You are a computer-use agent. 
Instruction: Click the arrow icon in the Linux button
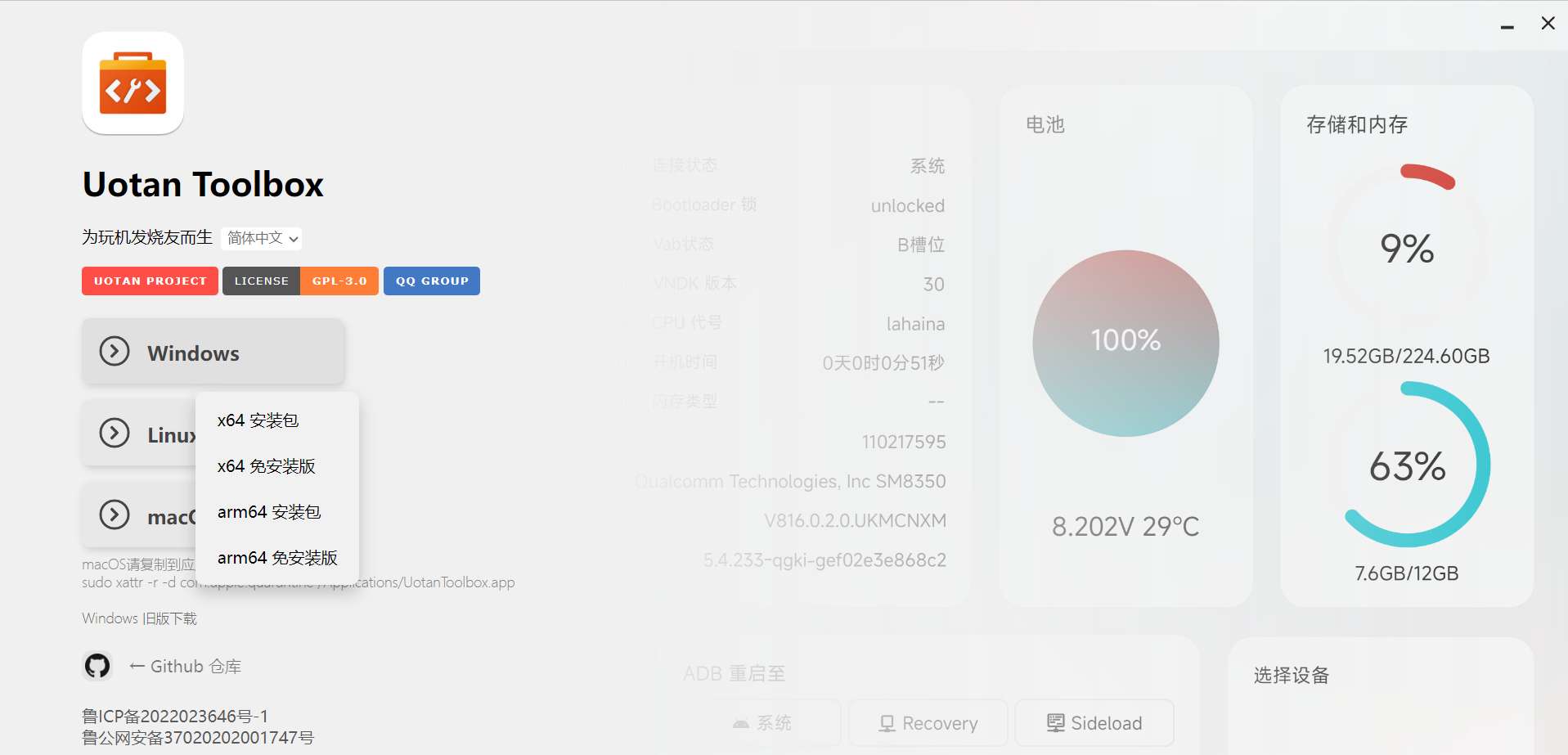[115, 433]
